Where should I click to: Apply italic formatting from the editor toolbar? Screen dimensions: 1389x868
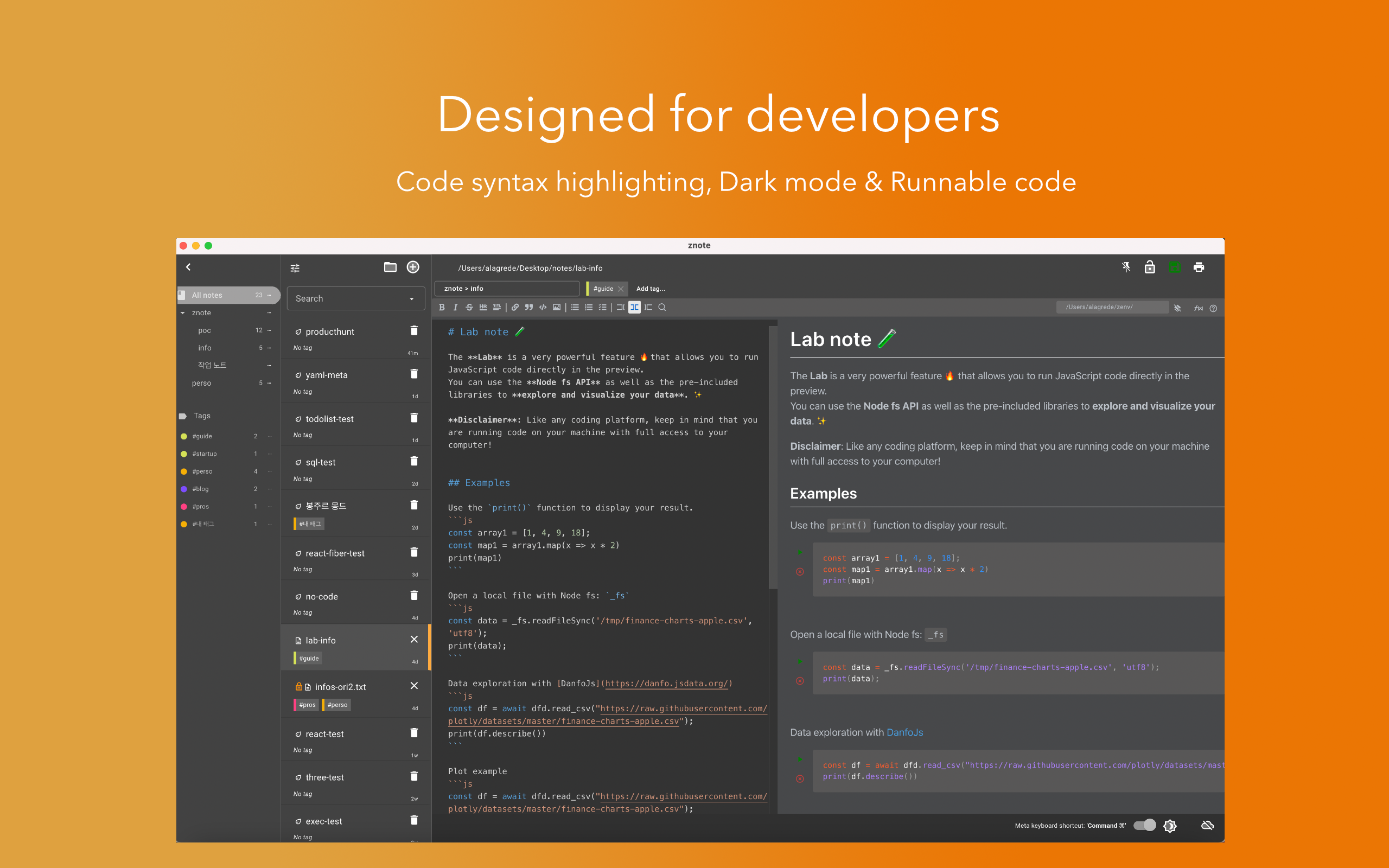click(x=456, y=307)
